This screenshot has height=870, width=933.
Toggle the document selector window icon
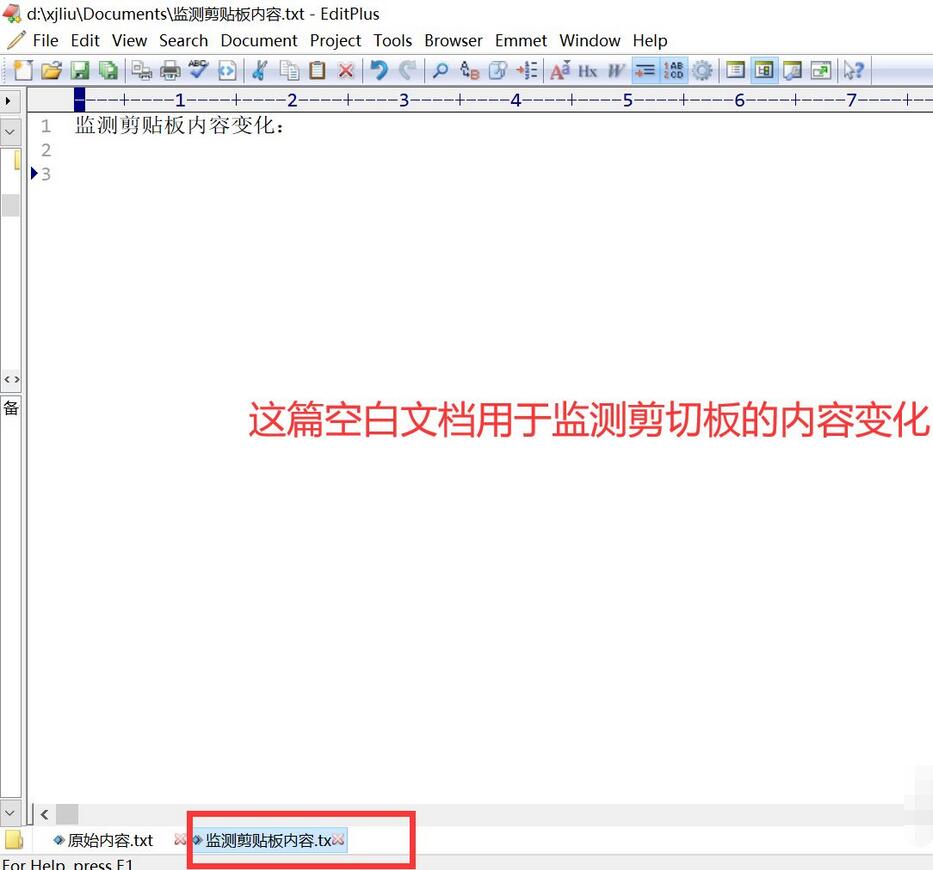(x=735, y=70)
